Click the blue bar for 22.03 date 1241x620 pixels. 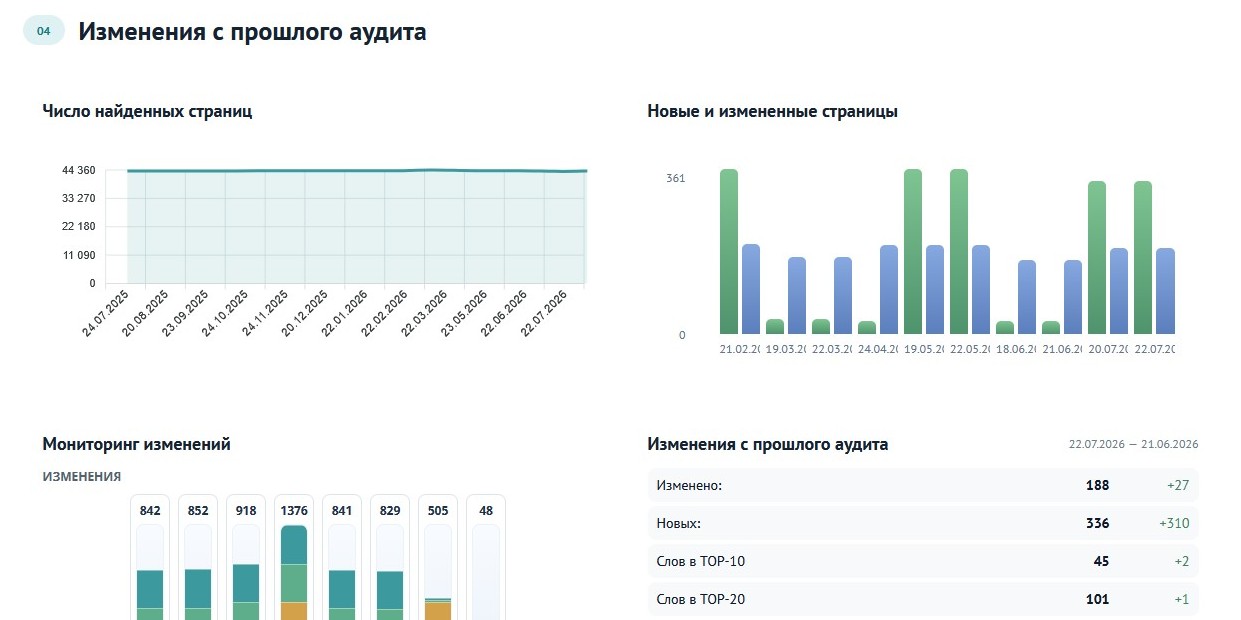click(x=843, y=295)
